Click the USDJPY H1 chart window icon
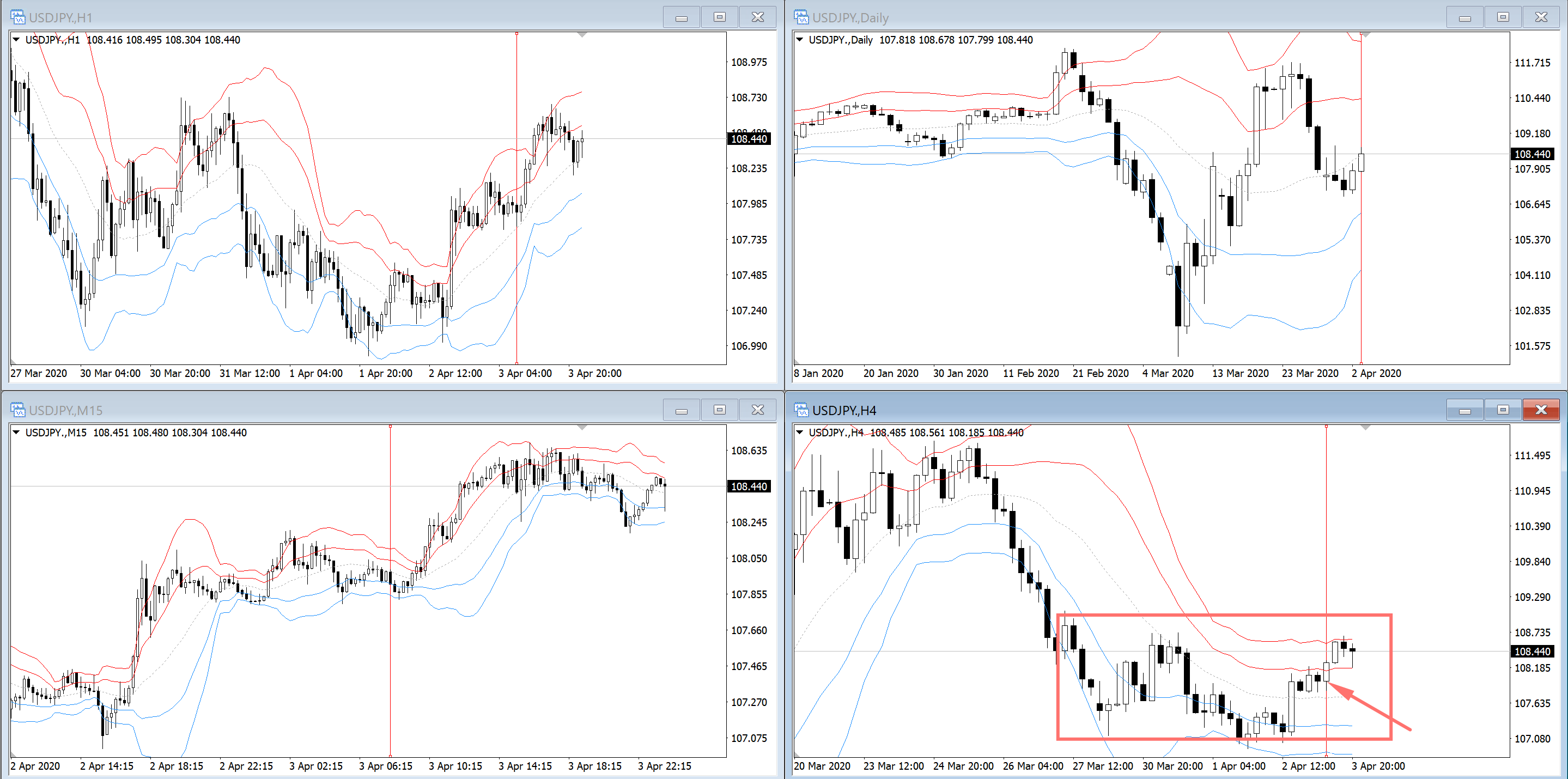The width and height of the screenshot is (1568, 779). [17, 17]
